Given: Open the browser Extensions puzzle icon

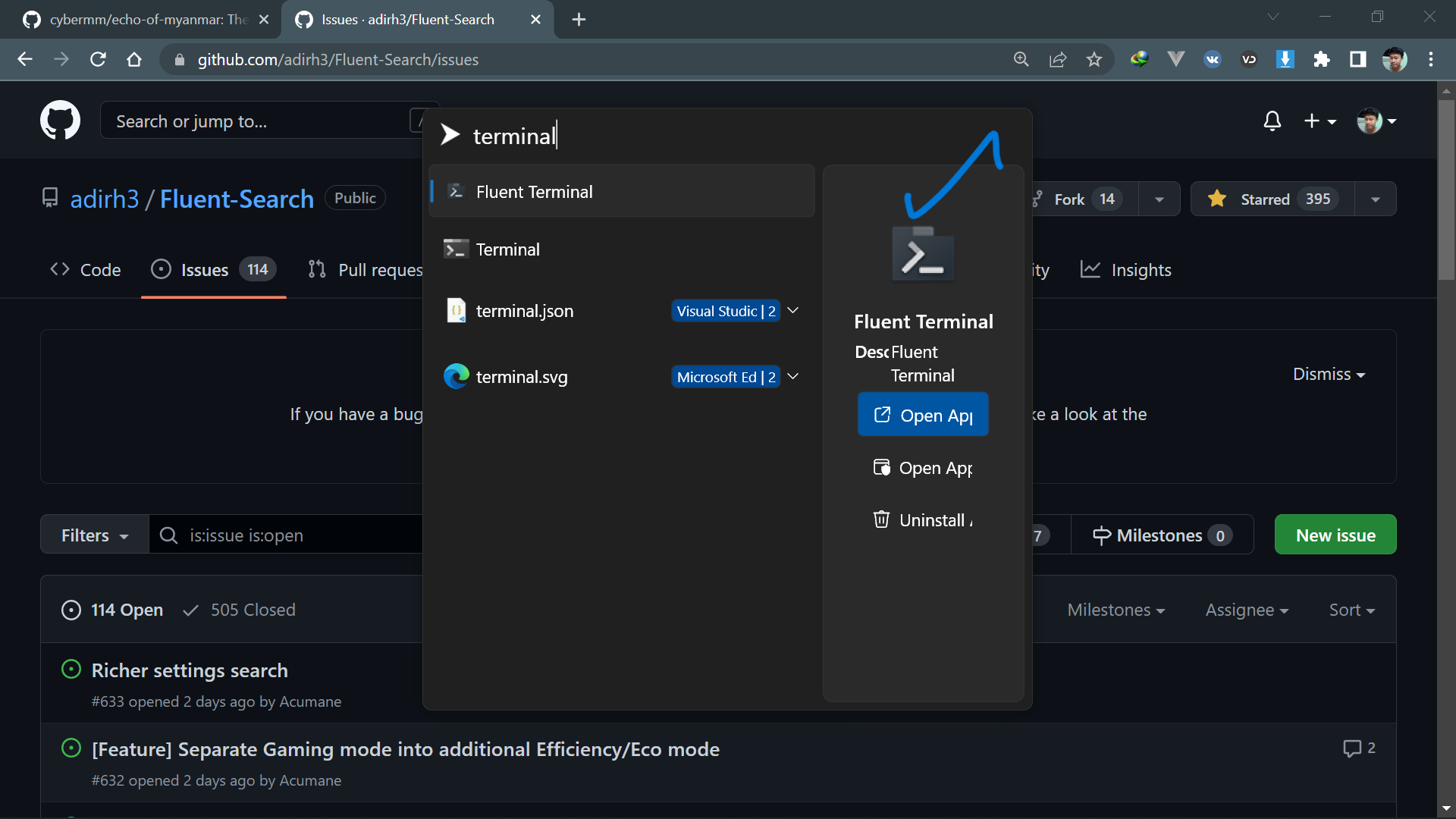Looking at the screenshot, I should (1322, 59).
